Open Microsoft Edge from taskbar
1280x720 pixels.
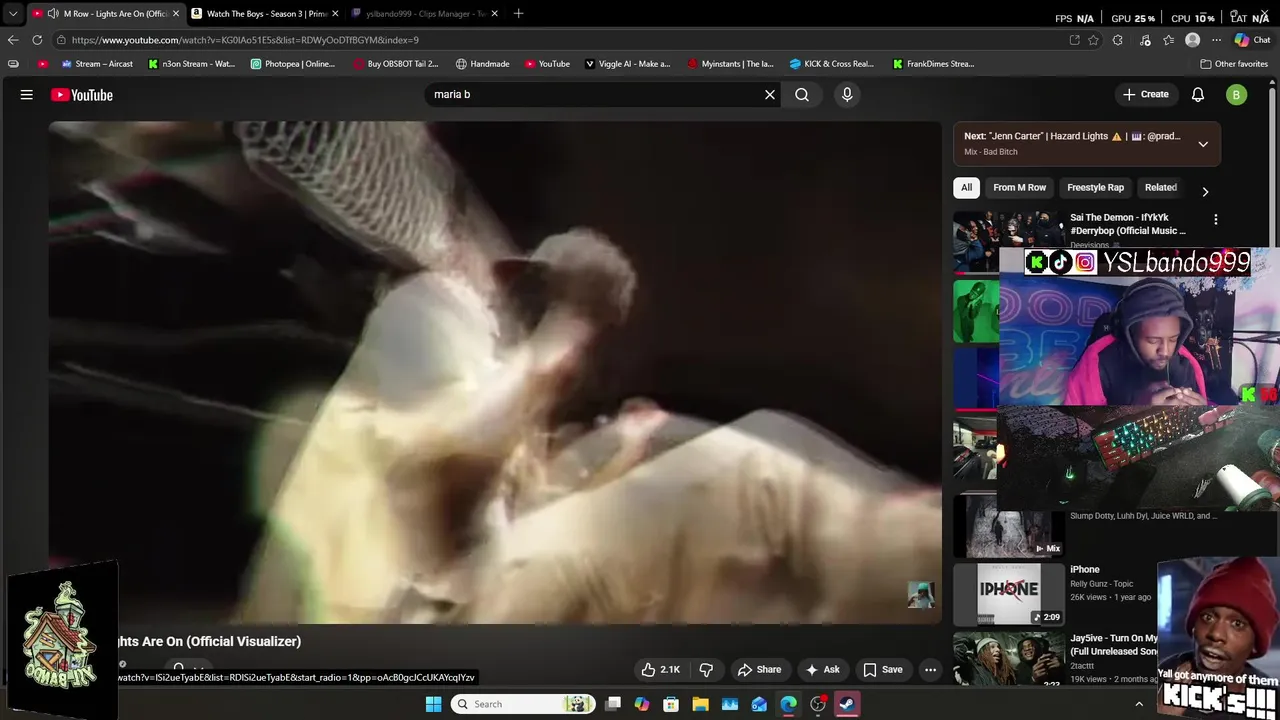[788, 704]
